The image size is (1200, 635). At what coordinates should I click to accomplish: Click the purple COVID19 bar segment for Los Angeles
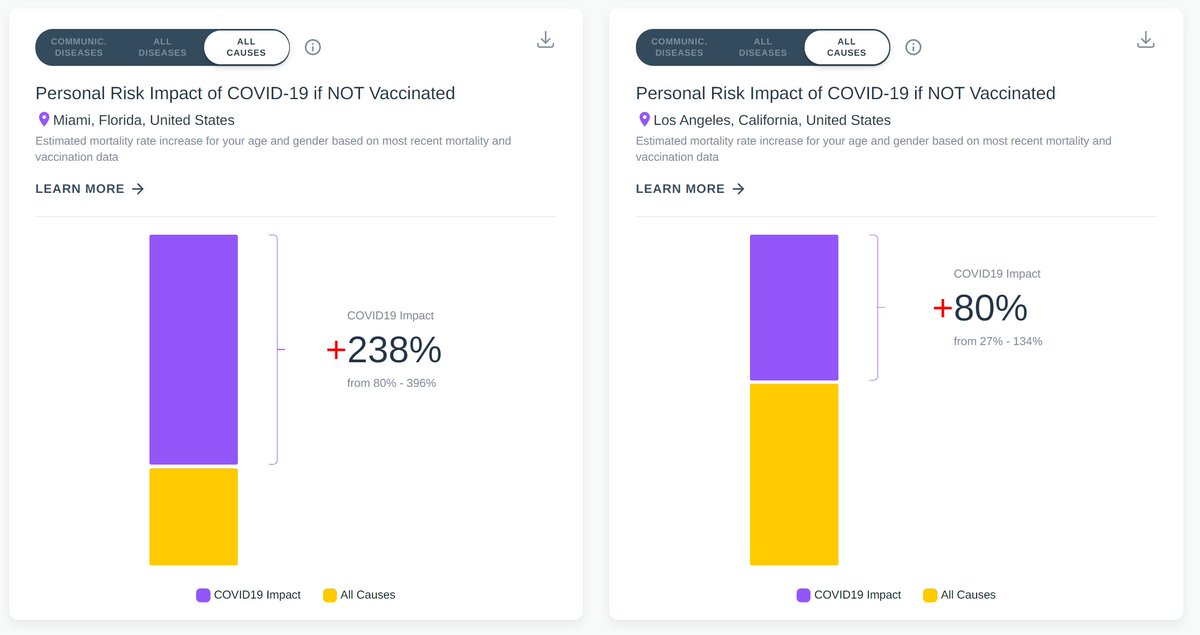pos(794,308)
